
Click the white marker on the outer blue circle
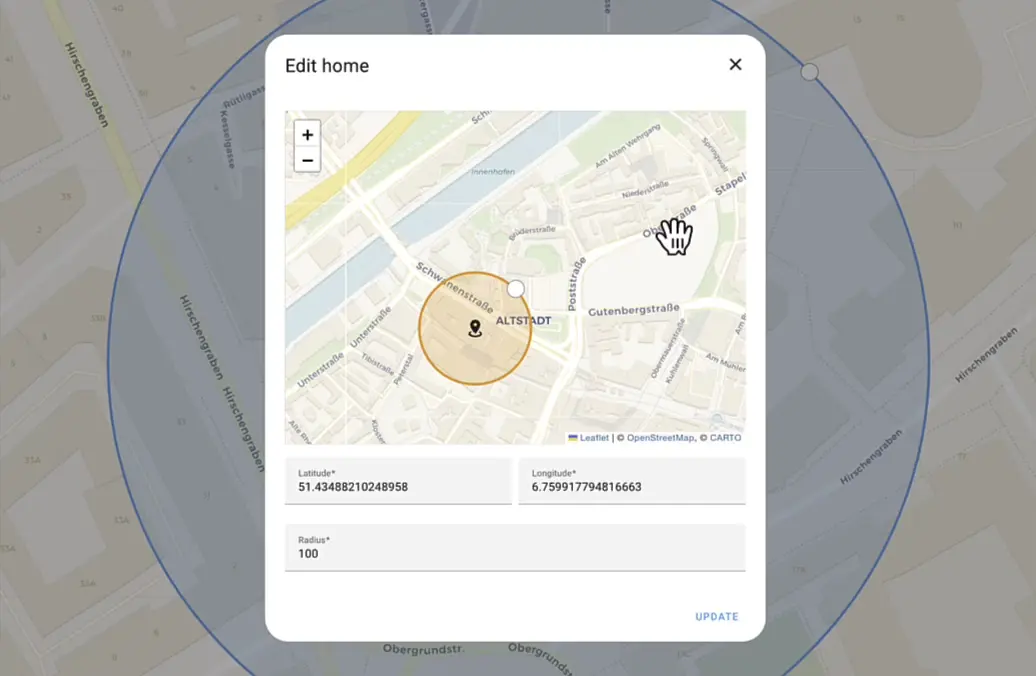coord(809,71)
